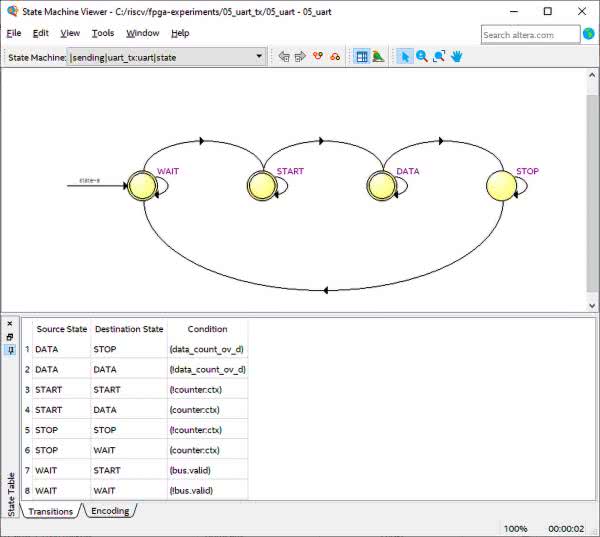Click the Condition column header
Viewport: 600px width, 537px height.
207,329
